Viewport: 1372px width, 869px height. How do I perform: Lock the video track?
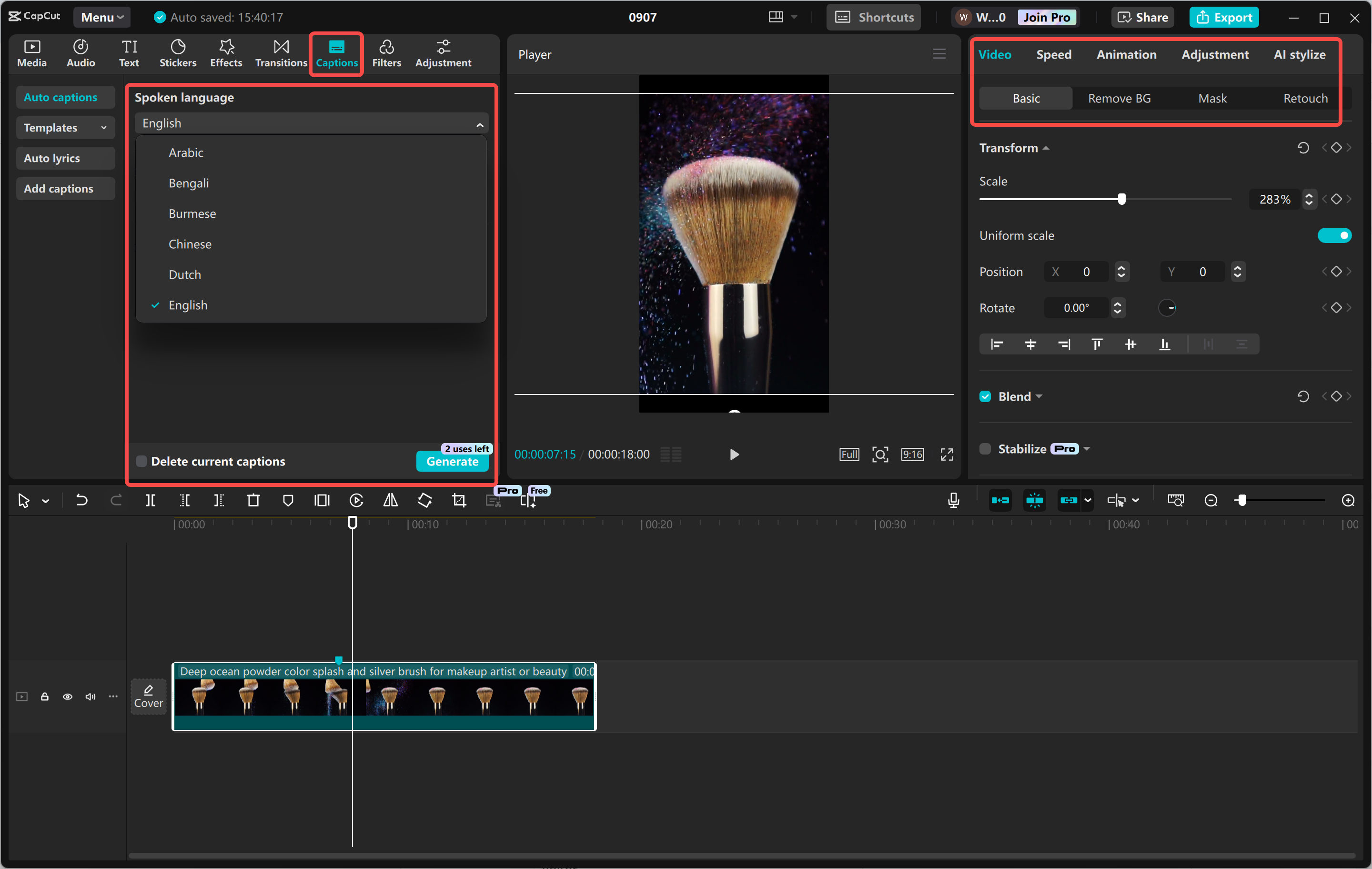tap(44, 697)
